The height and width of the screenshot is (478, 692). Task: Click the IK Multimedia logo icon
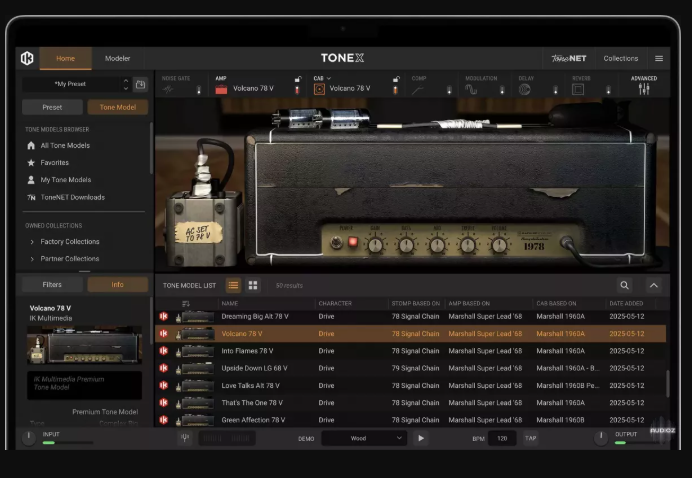27,58
